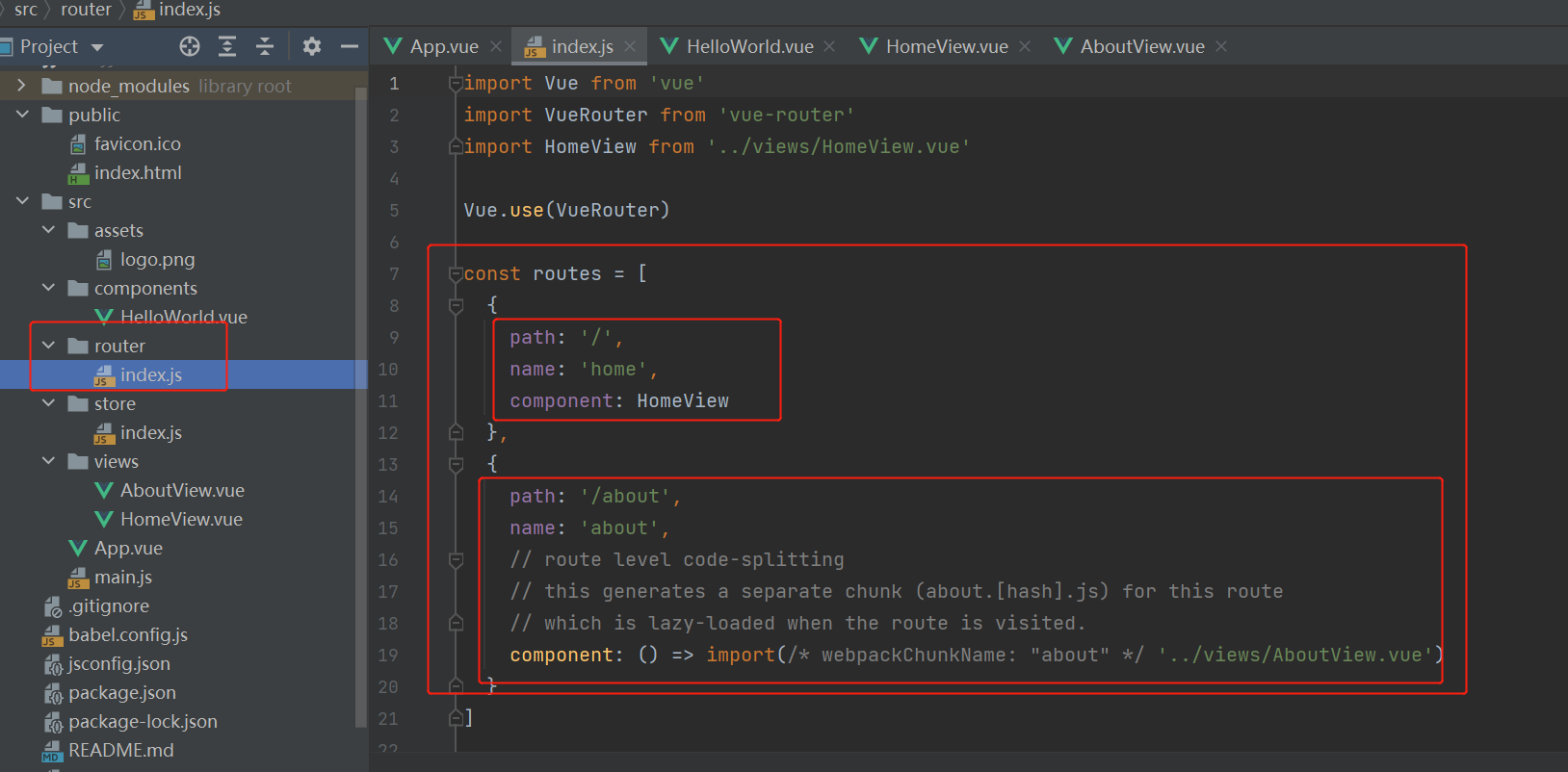Select HomeView.vue in views folder
This screenshot has height=772, width=1568.
(x=169, y=519)
